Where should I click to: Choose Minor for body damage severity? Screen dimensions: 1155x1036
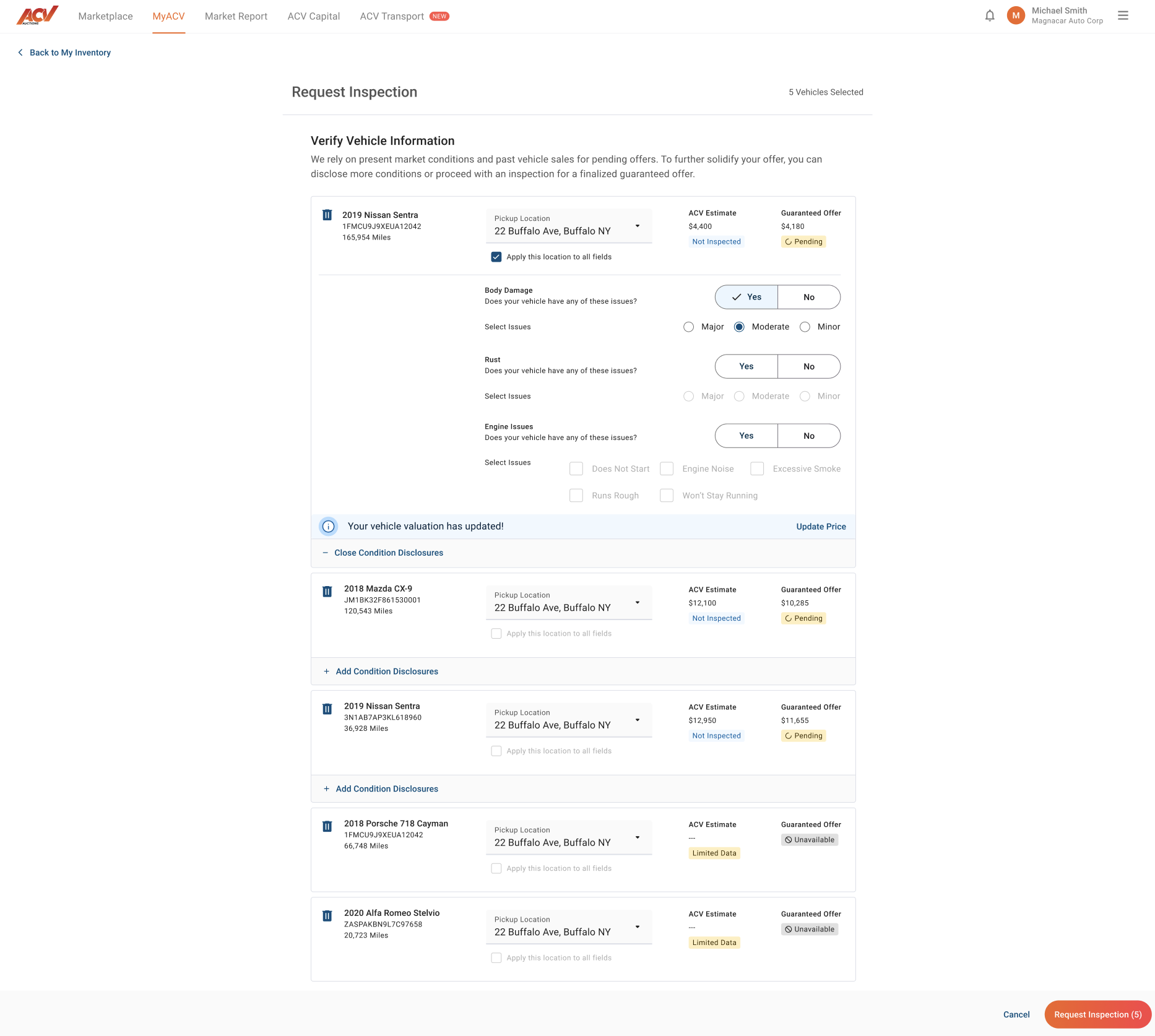pyautogui.click(x=805, y=327)
